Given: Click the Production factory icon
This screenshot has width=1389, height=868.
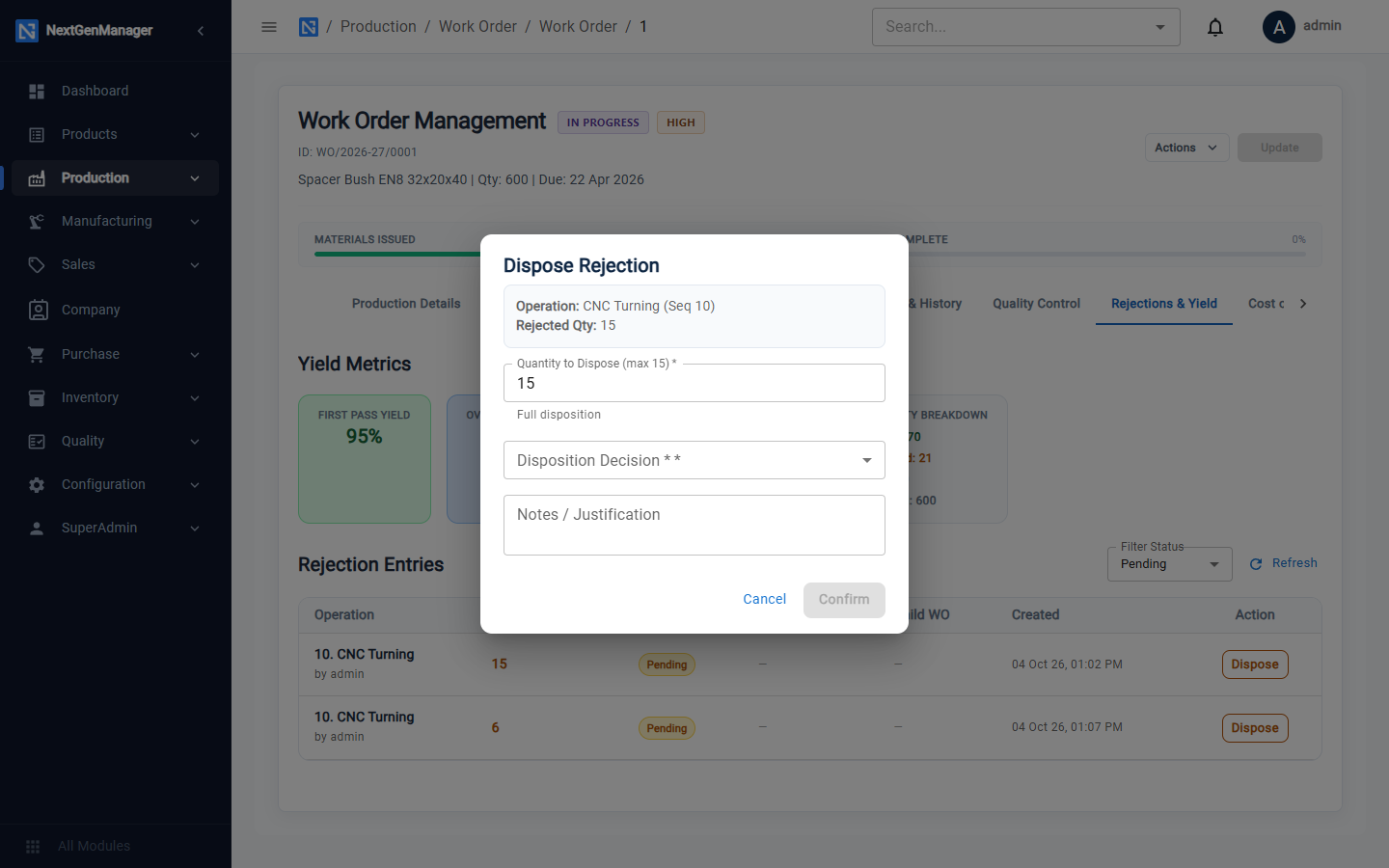Looking at the screenshot, I should (37, 178).
